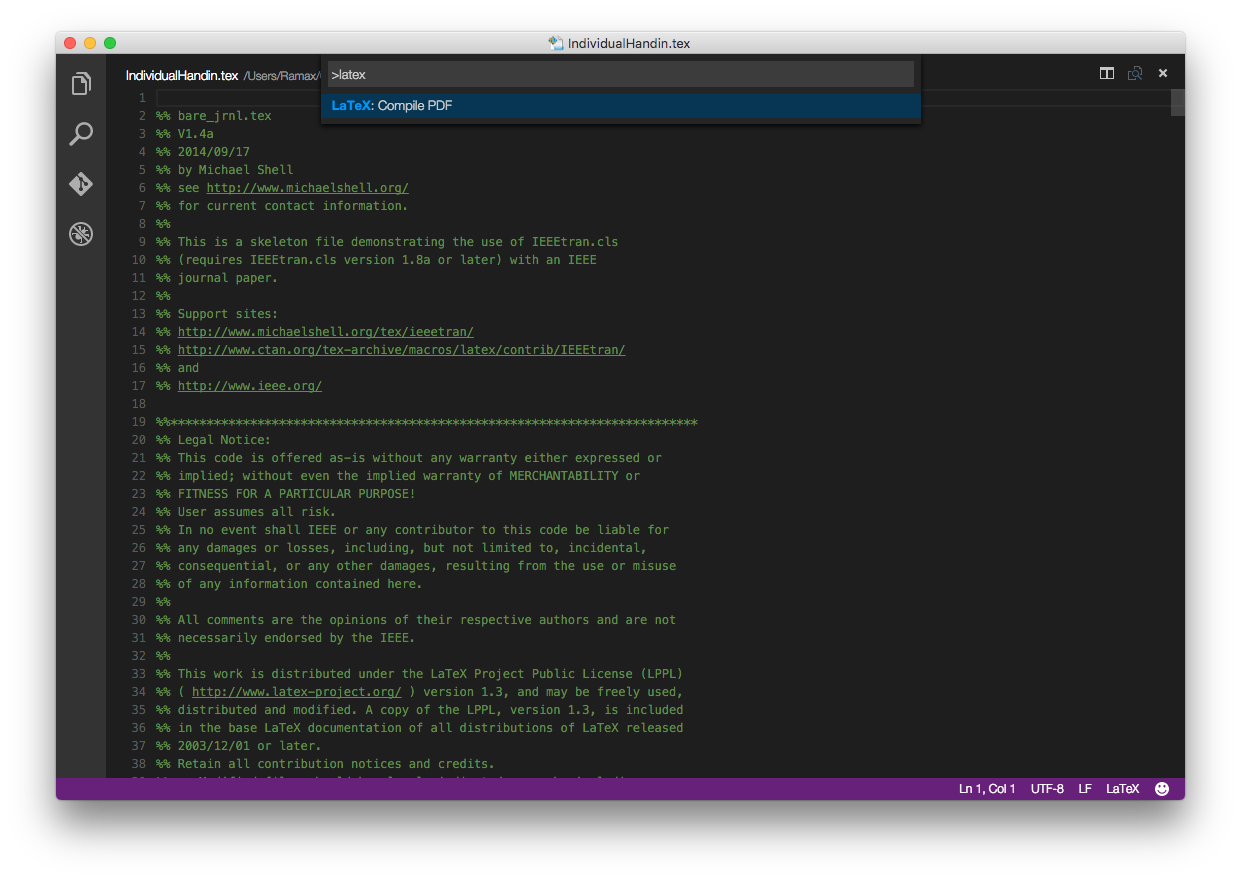The height and width of the screenshot is (880, 1241).
Task: Click Ln 1, Col 1 to go to line
Action: click(x=987, y=788)
